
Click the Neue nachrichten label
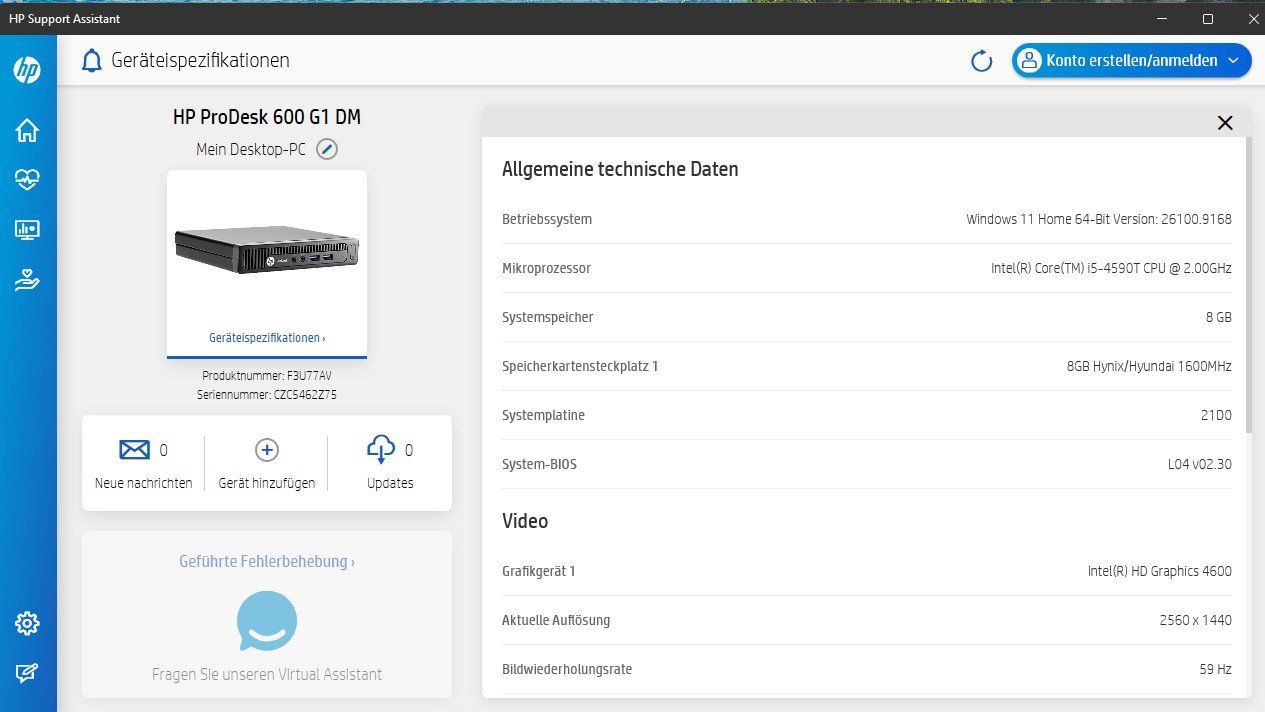click(x=144, y=483)
